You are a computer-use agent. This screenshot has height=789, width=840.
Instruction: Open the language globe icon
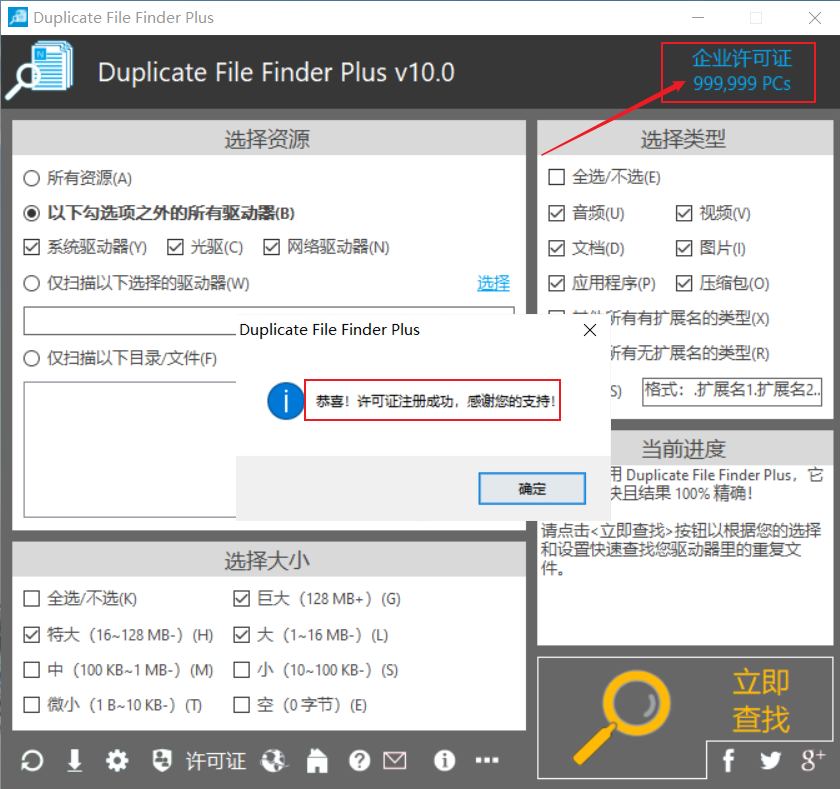coord(274,761)
